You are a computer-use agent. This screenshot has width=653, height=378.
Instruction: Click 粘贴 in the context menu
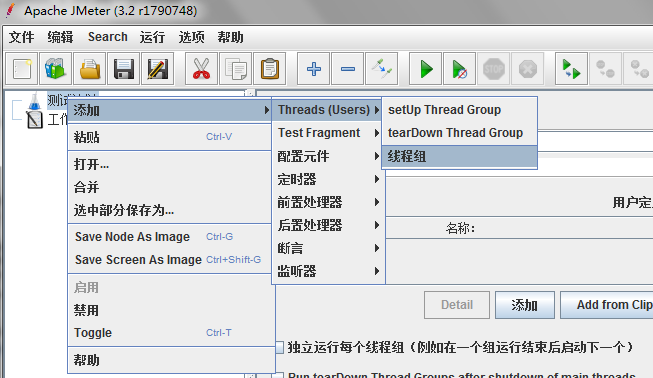point(169,137)
